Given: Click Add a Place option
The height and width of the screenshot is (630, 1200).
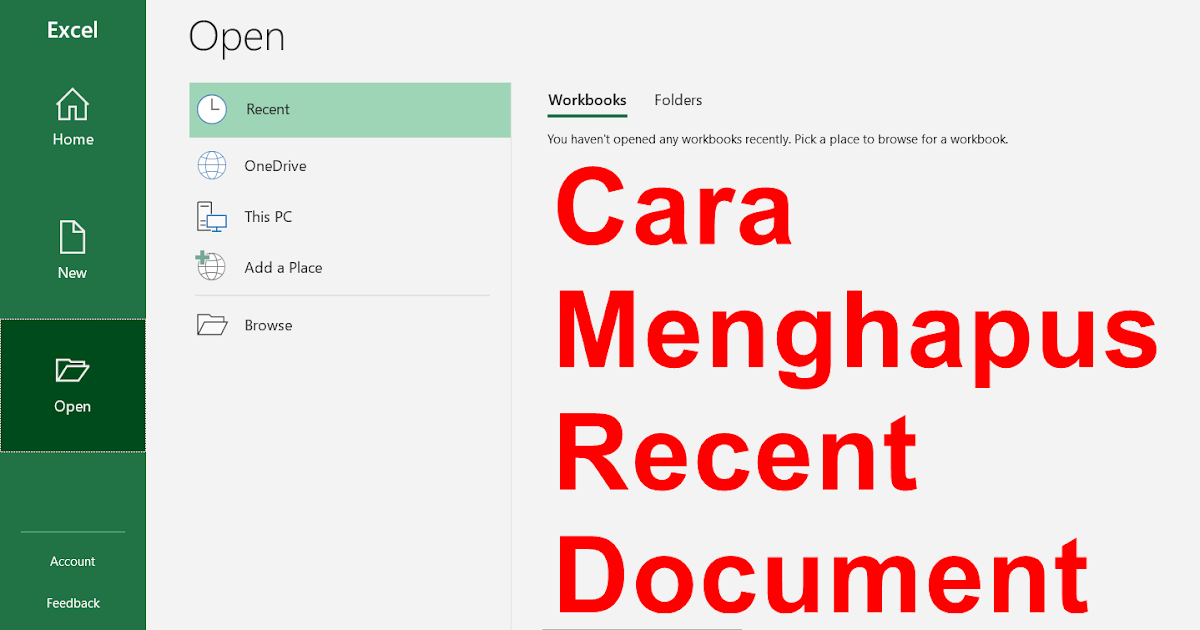Looking at the screenshot, I should pyautogui.click(x=282, y=267).
